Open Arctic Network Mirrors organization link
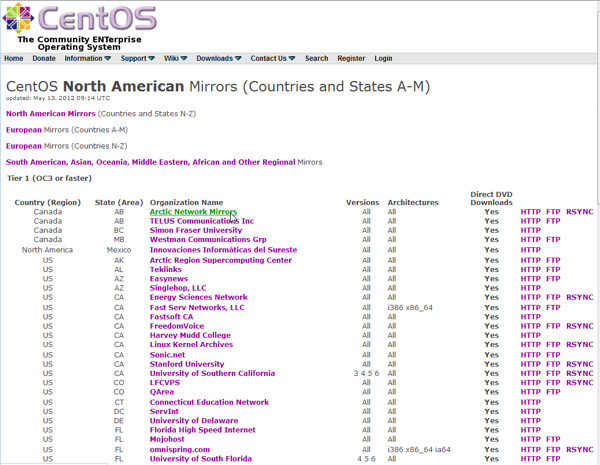 click(x=193, y=212)
